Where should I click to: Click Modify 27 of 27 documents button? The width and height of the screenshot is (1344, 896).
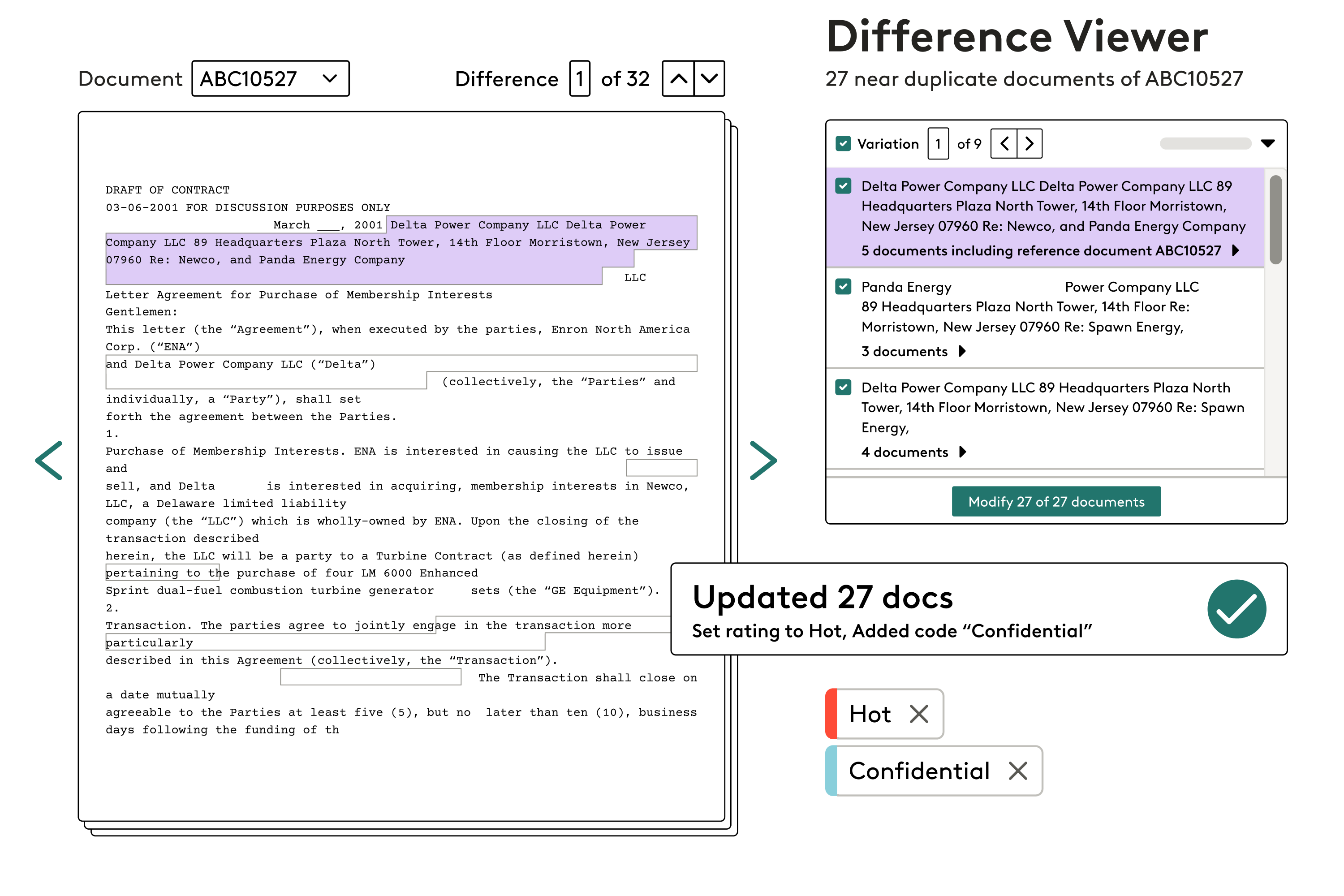1056,502
